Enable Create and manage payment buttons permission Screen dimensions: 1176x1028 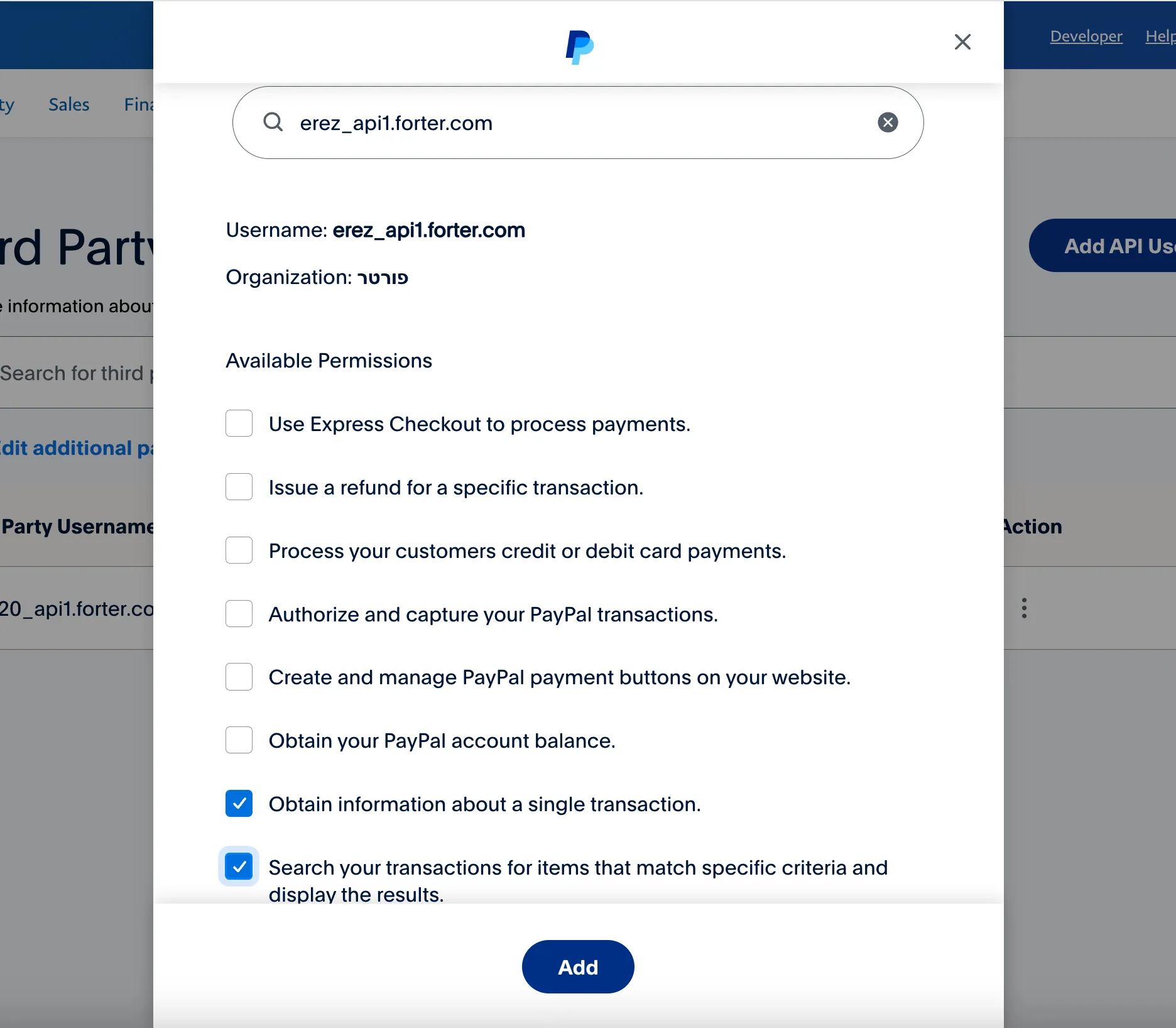pyautogui.click(x=239, y=677)
